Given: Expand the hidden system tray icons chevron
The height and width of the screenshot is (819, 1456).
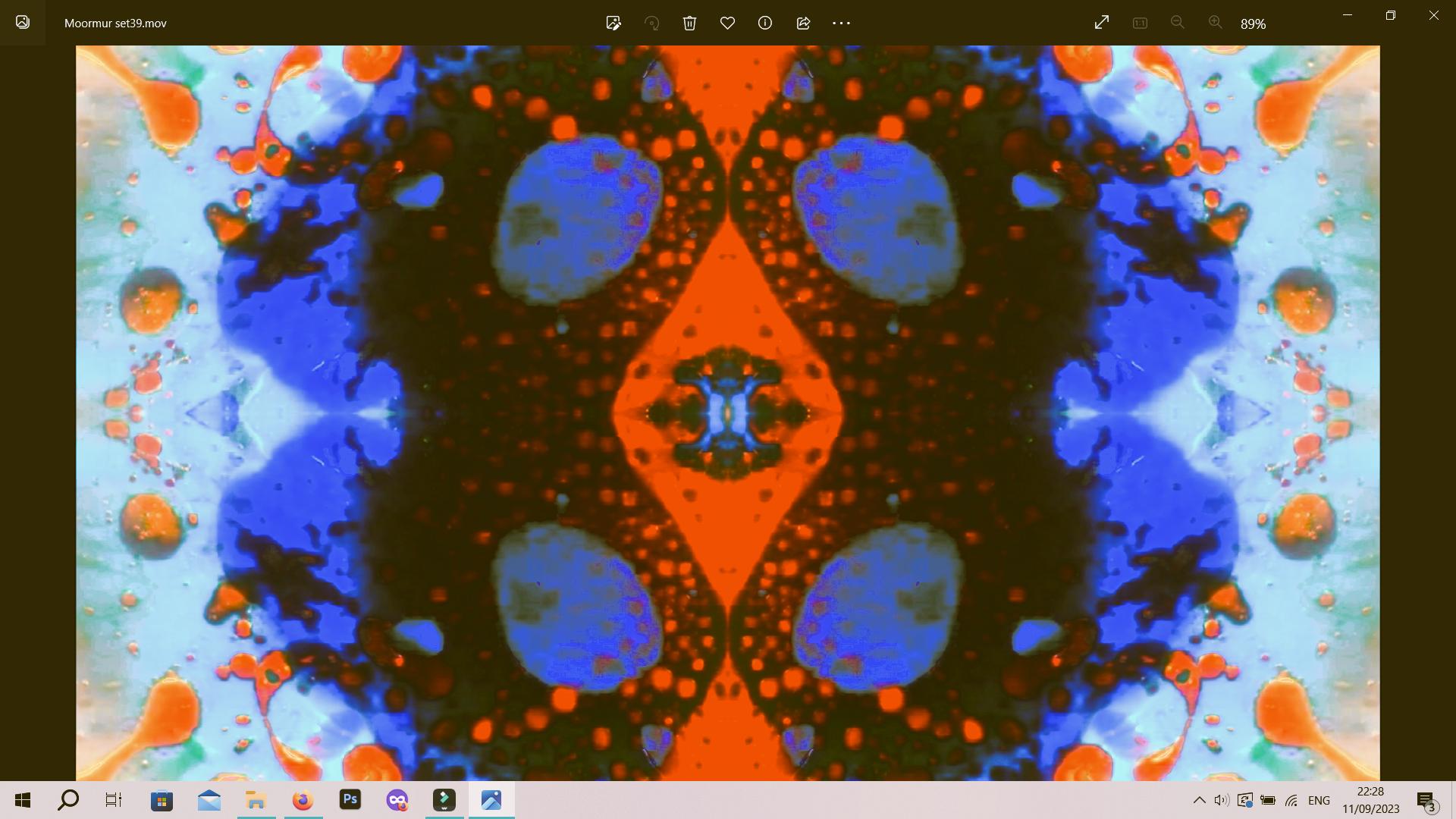Looking at the screenshot, I should [1199, 800].
